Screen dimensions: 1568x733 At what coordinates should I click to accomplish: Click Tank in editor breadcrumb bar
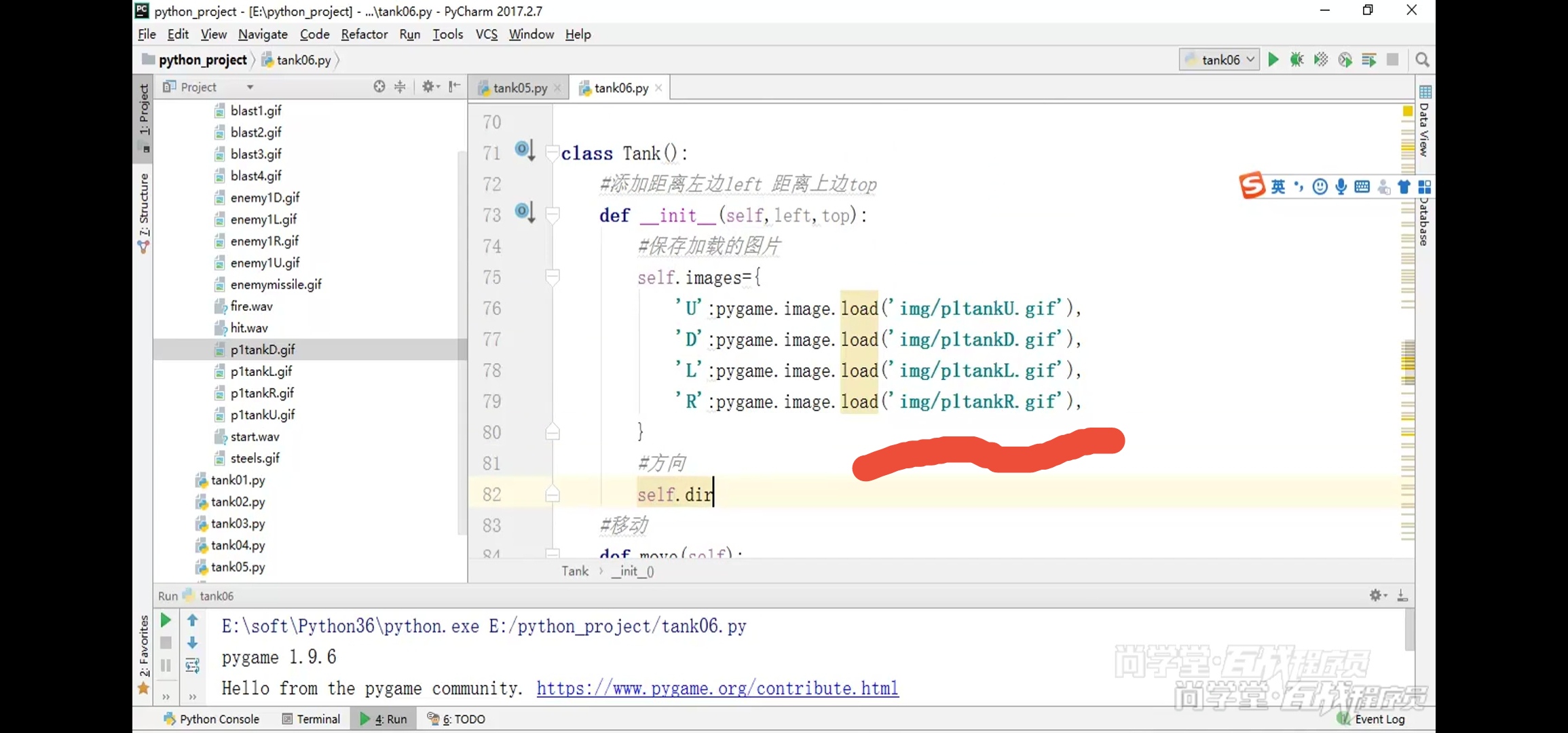[x=575, y=571]
